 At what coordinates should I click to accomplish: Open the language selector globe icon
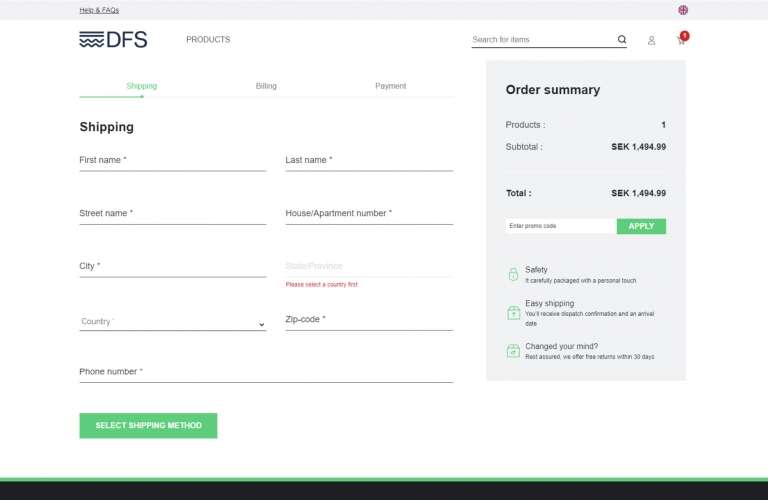(683, 10)
